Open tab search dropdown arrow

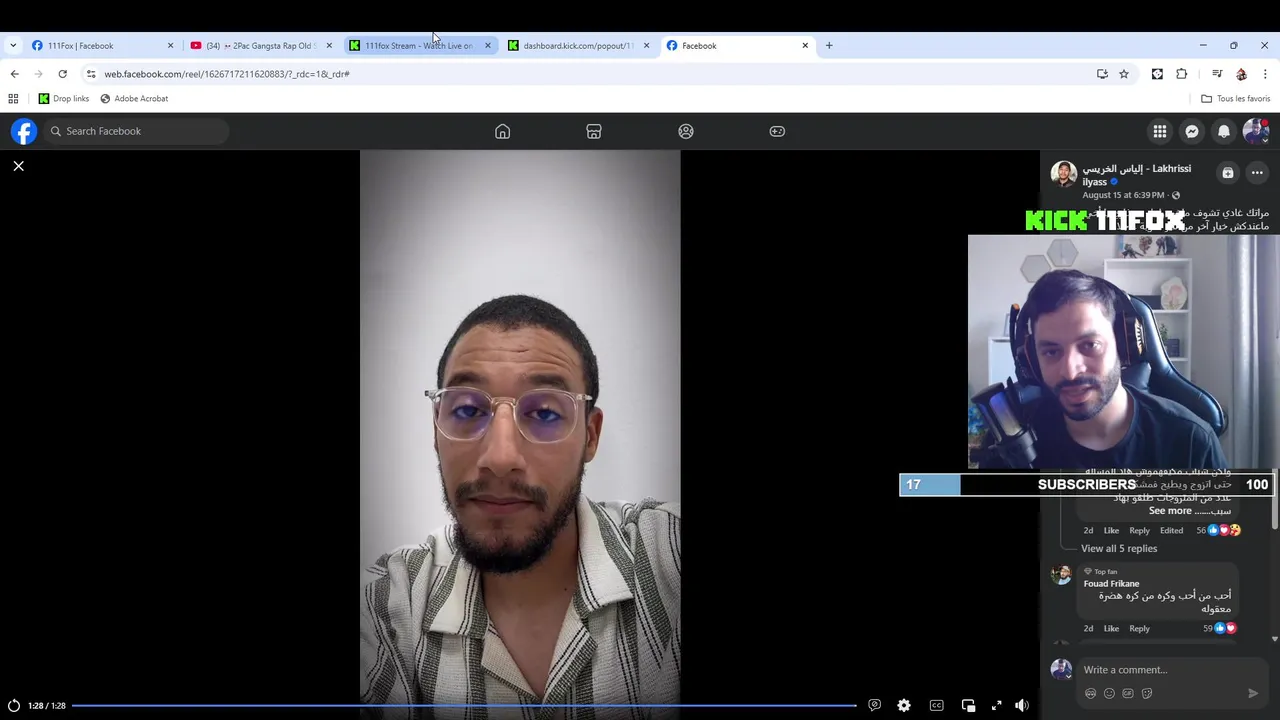[13, 45]
